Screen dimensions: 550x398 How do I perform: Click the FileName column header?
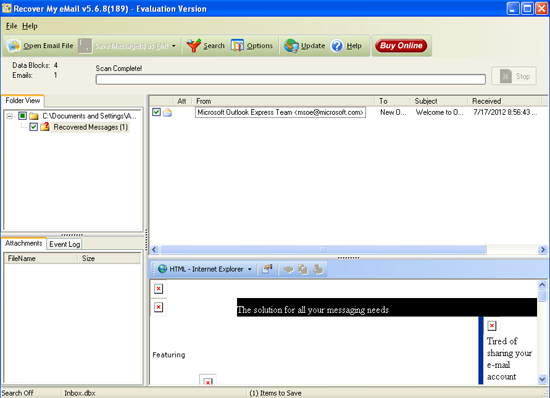coord(40,258)
